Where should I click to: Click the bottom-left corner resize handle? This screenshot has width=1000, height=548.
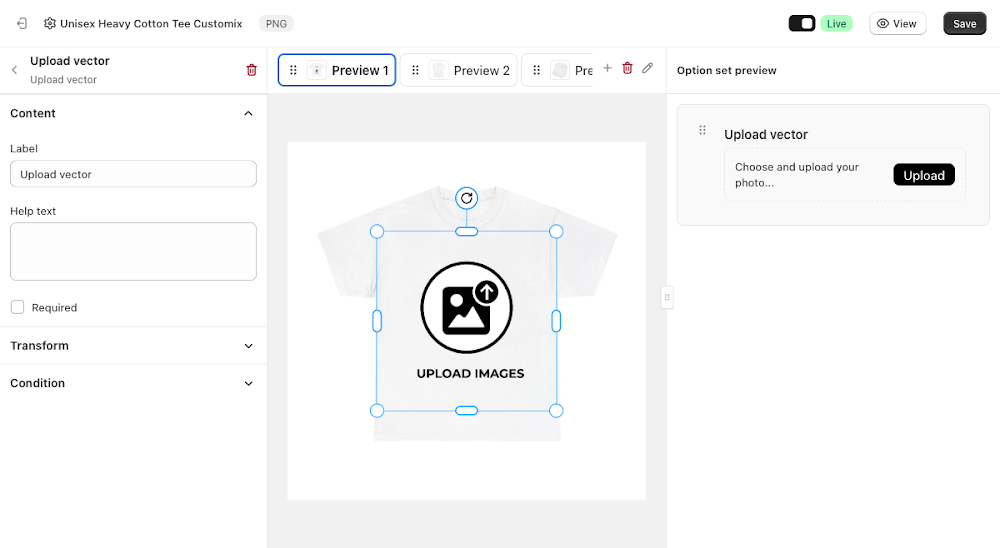[377, 411]
